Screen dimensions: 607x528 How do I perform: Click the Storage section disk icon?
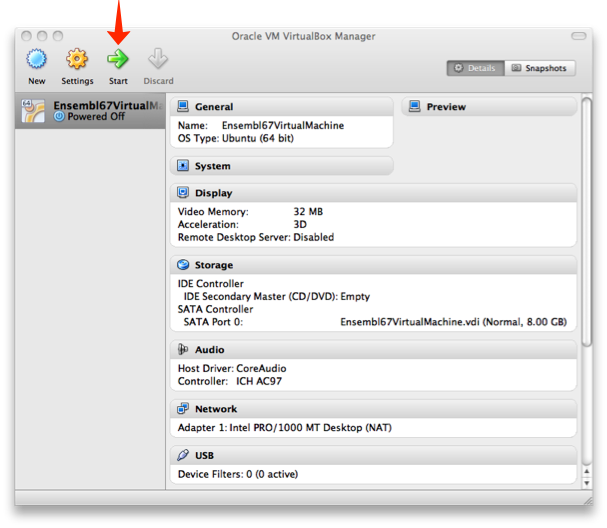click(x=183, y=265)
